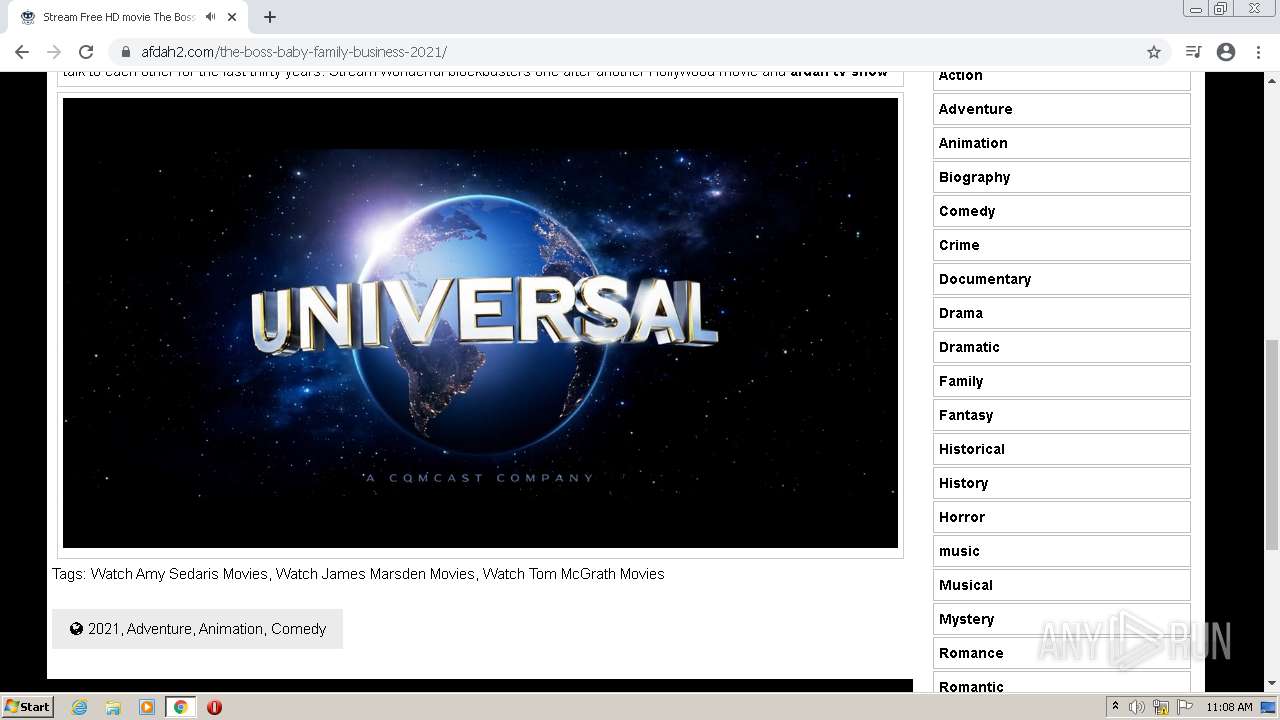
Task: Open the Adventure link below video
Action: [x=159, y=629]
